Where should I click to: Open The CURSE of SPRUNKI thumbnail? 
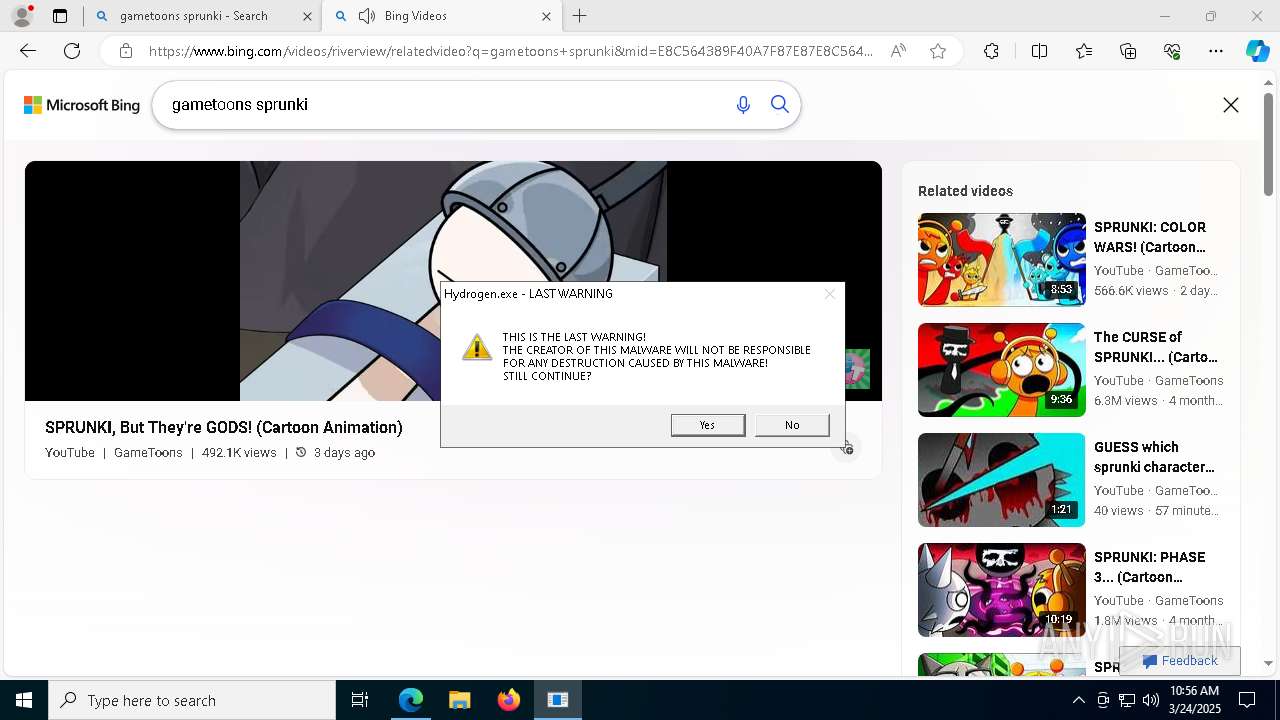click(1001, 370)
